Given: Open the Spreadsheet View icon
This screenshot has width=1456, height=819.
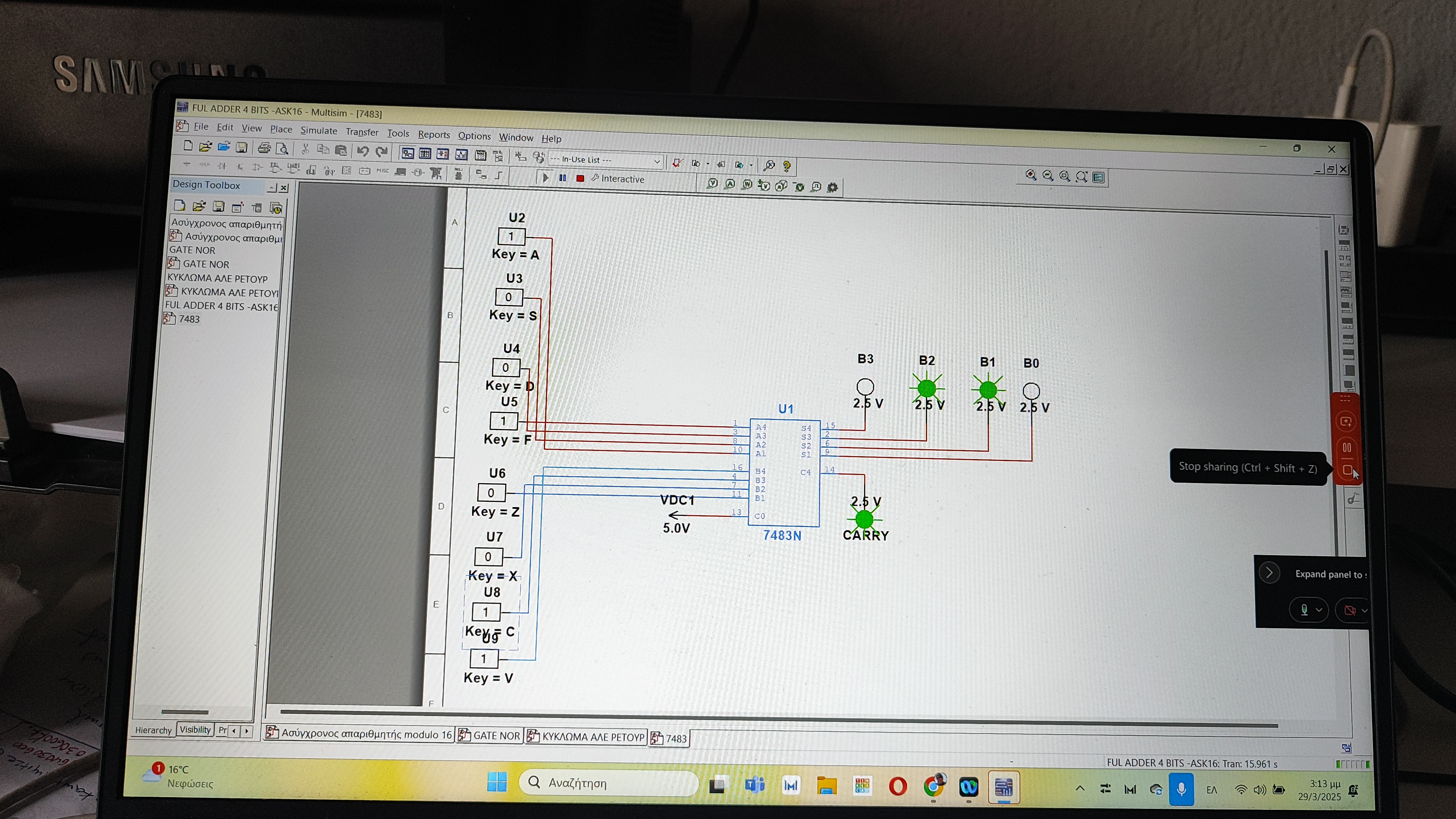Looking at the screenshot, I should 425,154.
